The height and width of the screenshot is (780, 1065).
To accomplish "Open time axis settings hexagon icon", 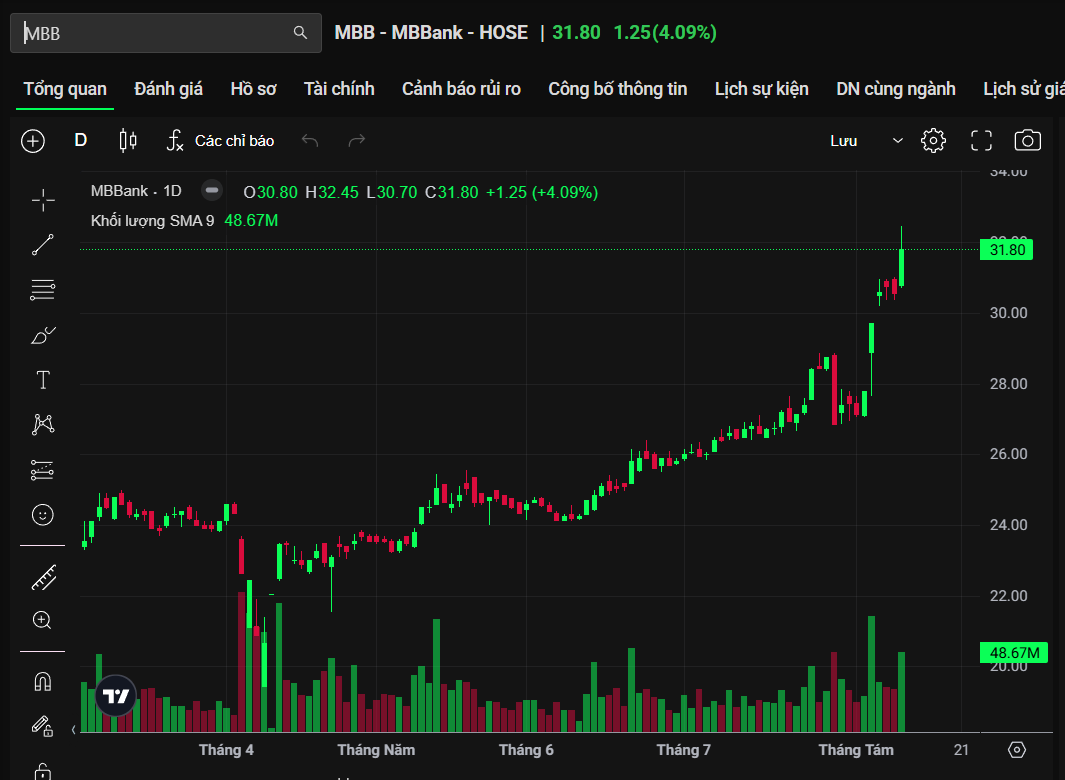I will click(1017, 750).
